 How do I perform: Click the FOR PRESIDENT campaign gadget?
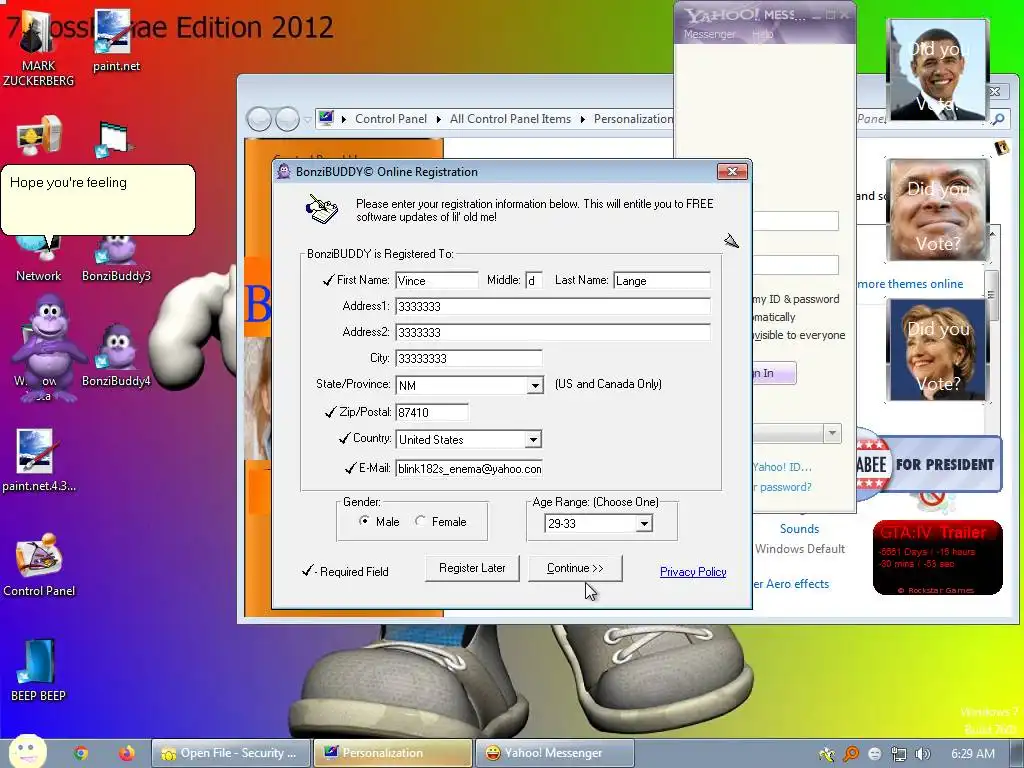pos(929,464)
